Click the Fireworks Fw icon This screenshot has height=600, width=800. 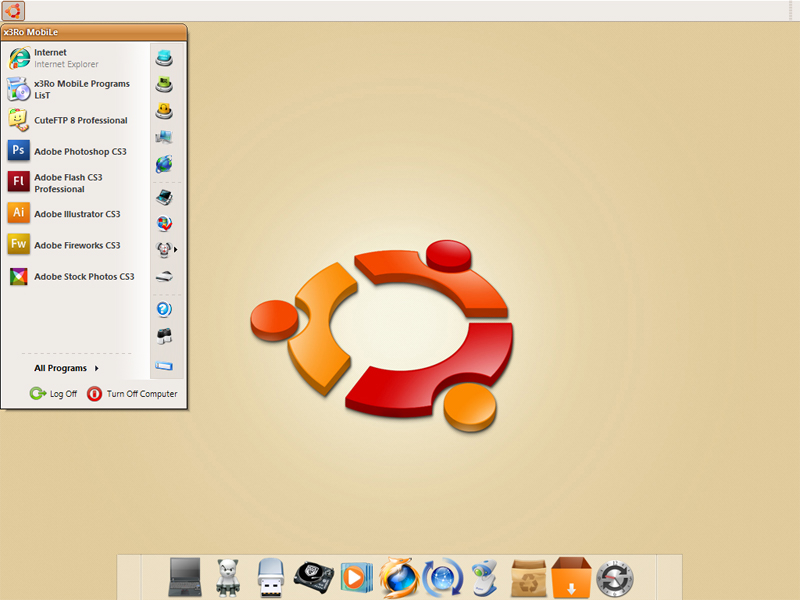pos(19,244)
